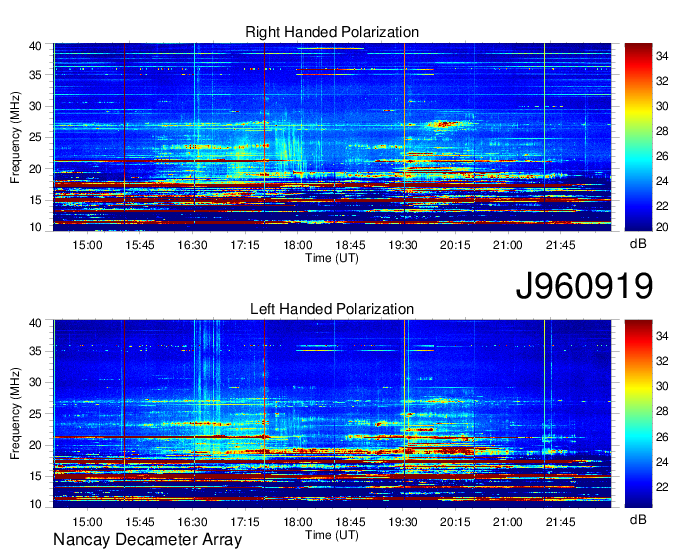The width and height of the screenshot is (680, 552).
Task: Click the 30 MHz tick on the top plot
Action: coord(36,106)
